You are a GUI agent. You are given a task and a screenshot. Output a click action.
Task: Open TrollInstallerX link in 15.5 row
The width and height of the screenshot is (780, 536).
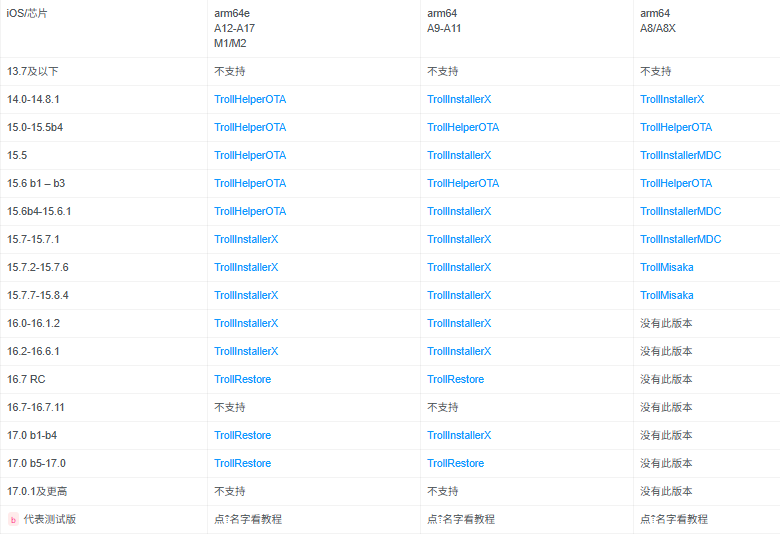click(x=459, y=155)
